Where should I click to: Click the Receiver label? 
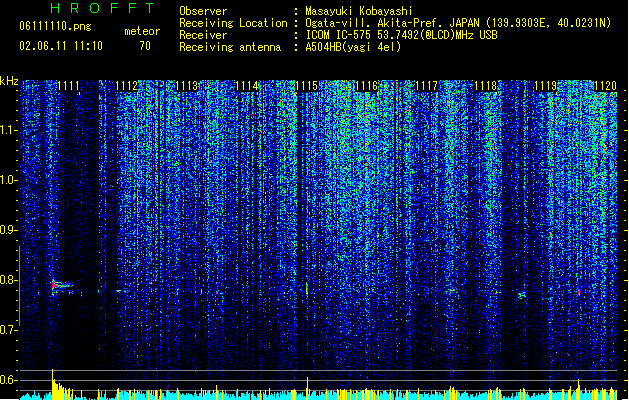[203, 35]
